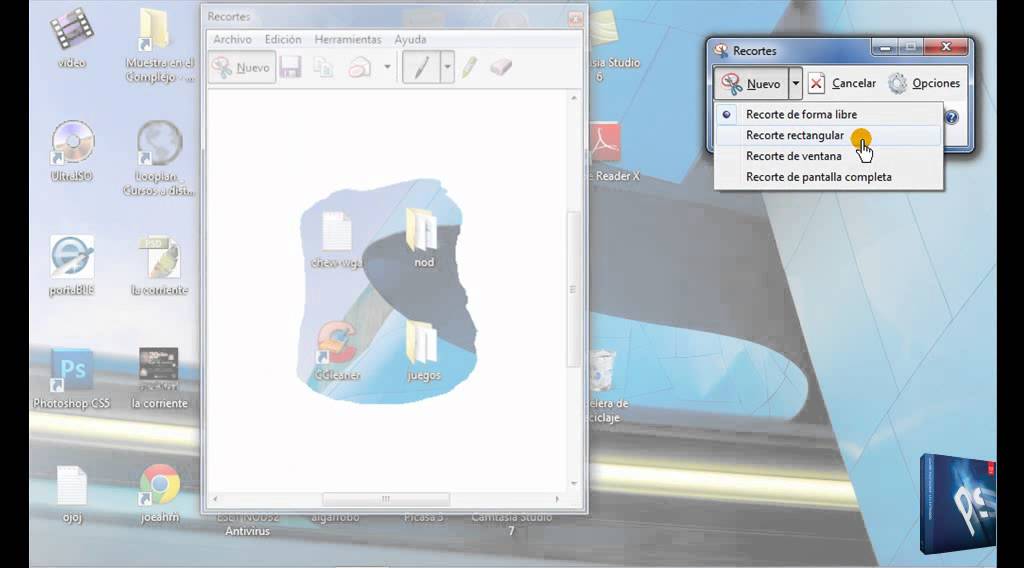
Task: Click the save floppy disk icon
Action: point(291,67)
